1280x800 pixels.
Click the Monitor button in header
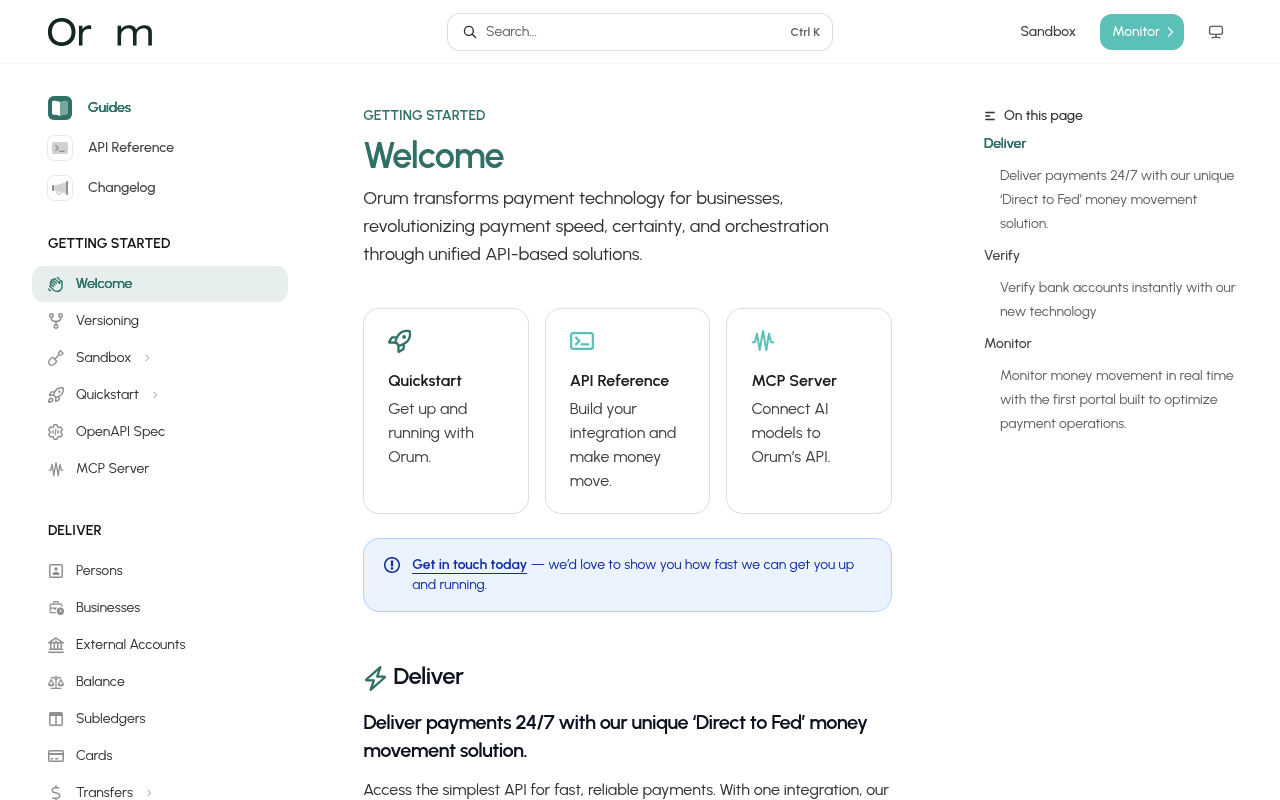[1142, 32]
